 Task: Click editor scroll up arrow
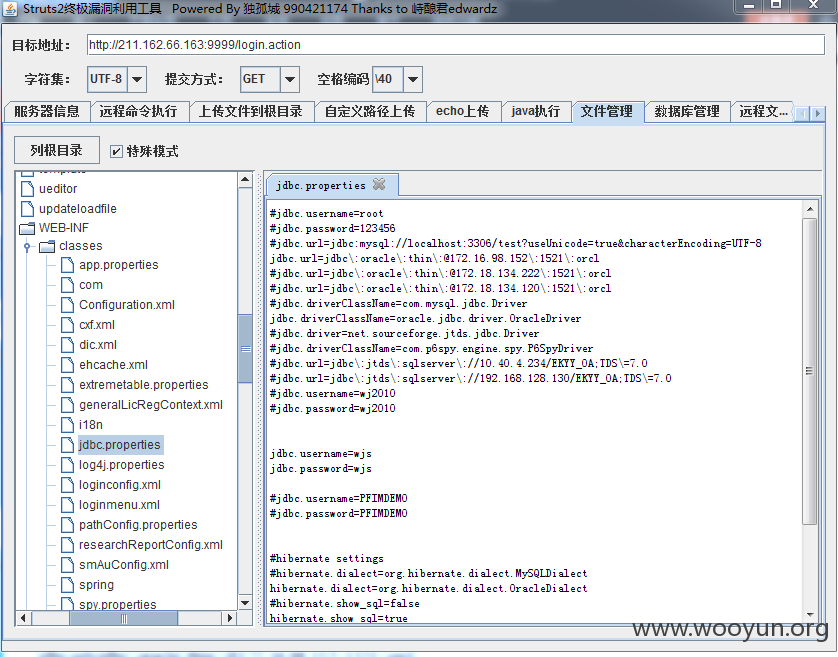pos(810,209)
